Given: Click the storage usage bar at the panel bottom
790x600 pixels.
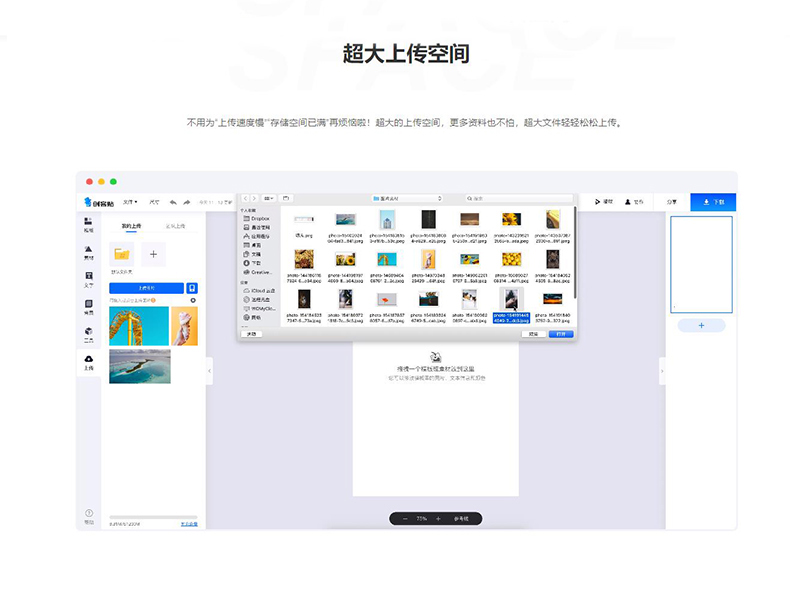Looking at the screenshot, I should (x=153, y=519).
